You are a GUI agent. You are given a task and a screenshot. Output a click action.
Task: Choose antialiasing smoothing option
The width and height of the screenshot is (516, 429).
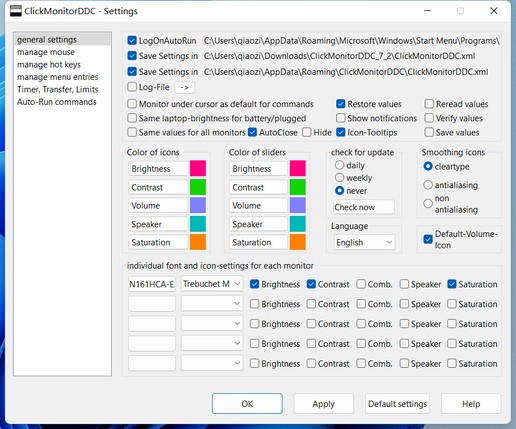tap(428, 185)
